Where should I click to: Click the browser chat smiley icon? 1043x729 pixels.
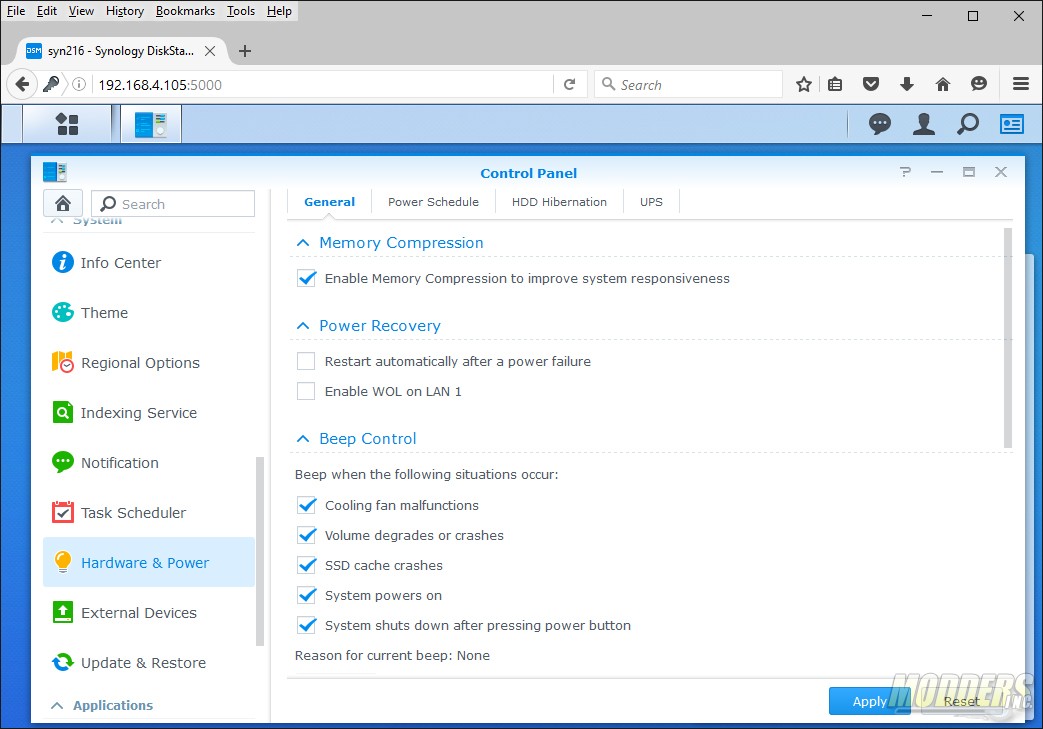point(978,84)
